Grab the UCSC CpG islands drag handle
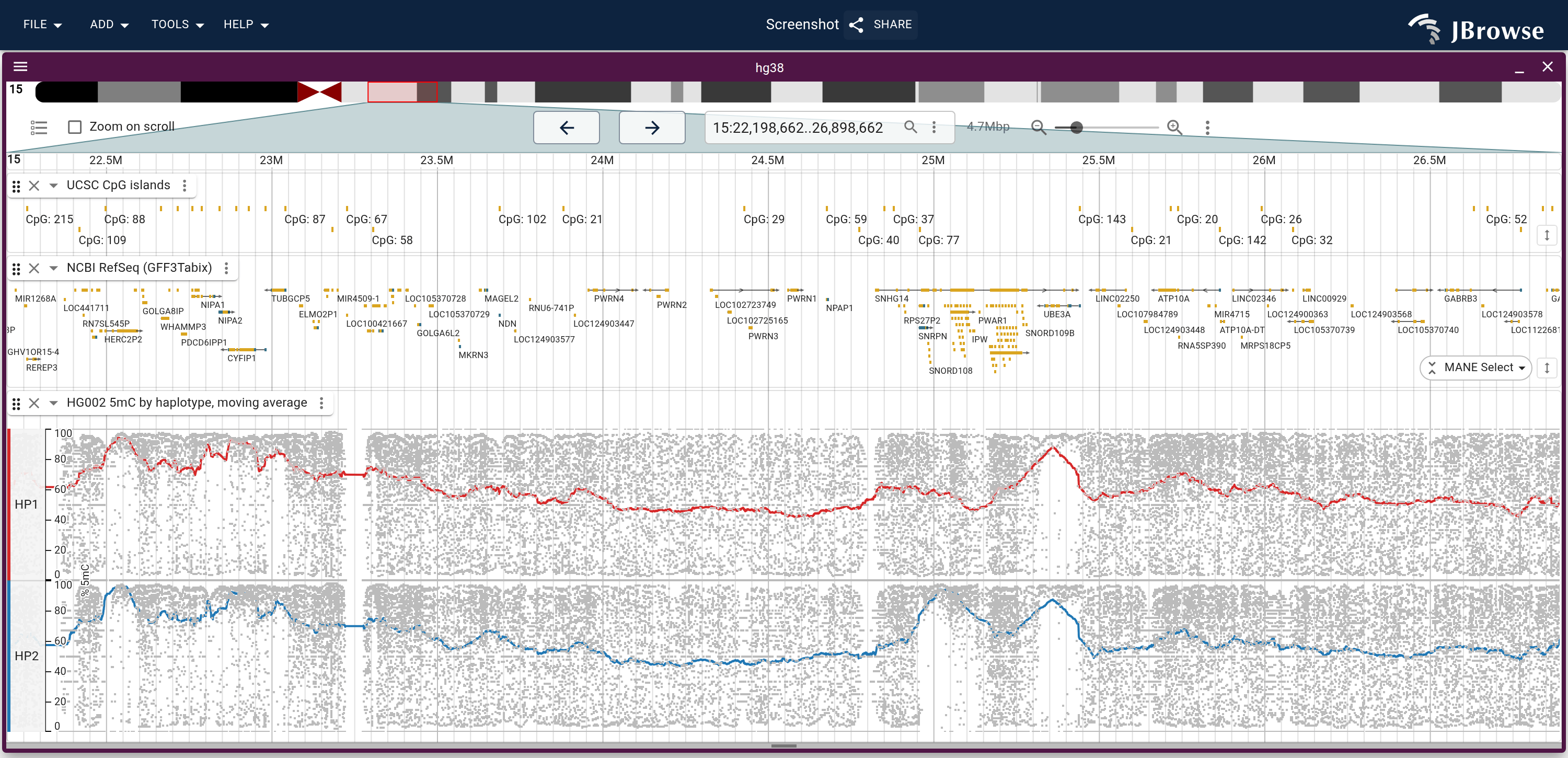Viewport: 1568px width, 758px height. [x=16, y=186]
